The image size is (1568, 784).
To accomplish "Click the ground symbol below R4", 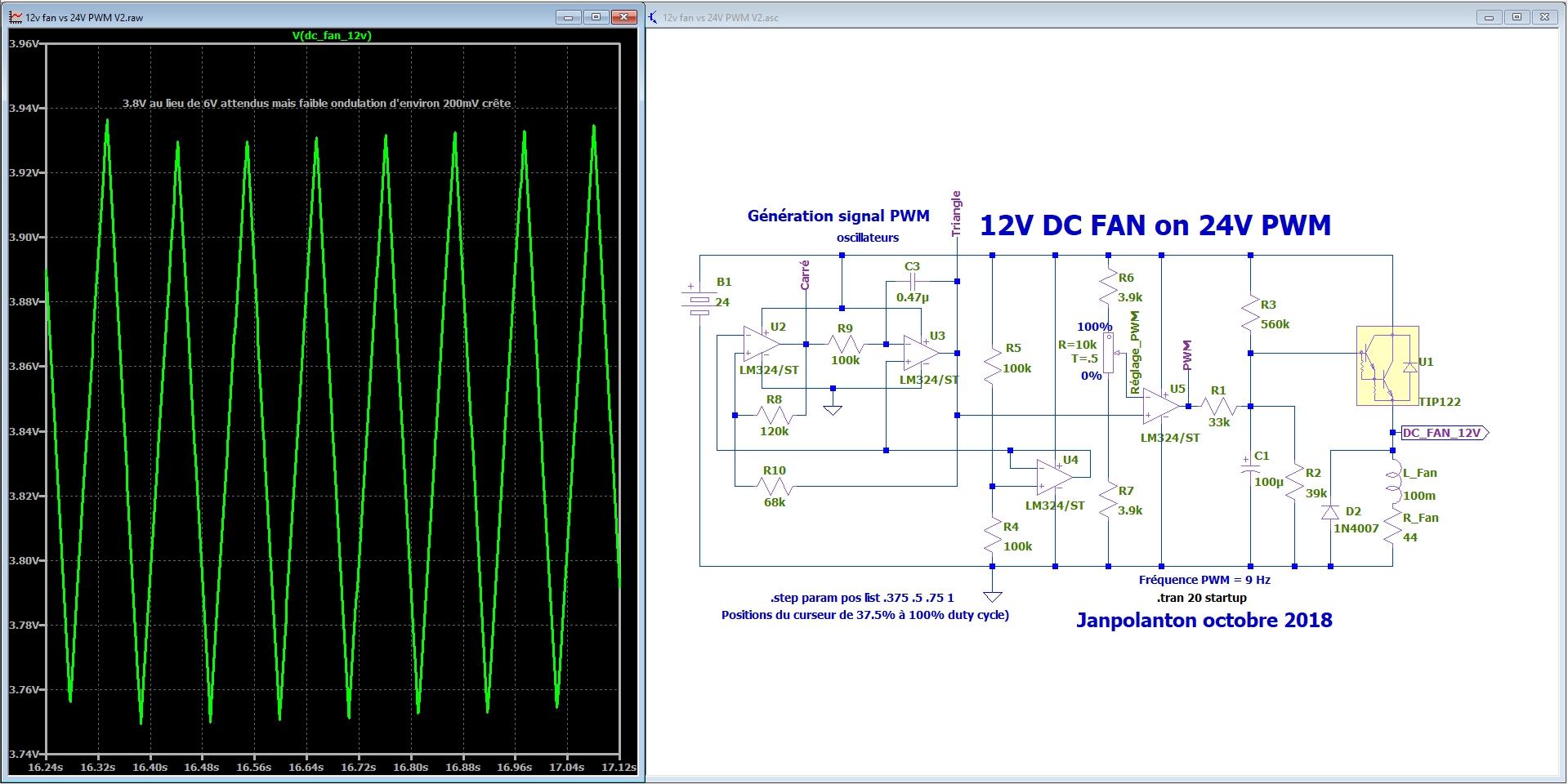I will (992, 595).
